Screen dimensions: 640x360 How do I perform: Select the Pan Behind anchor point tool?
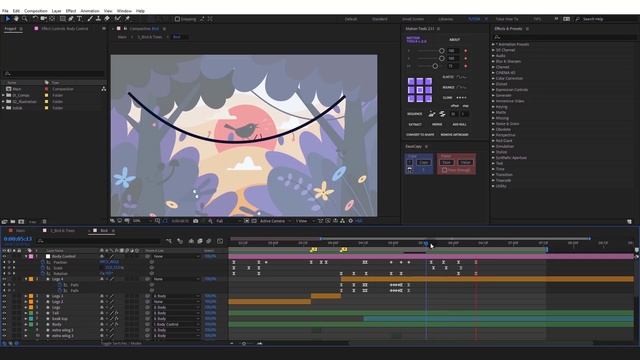[52, 19]
